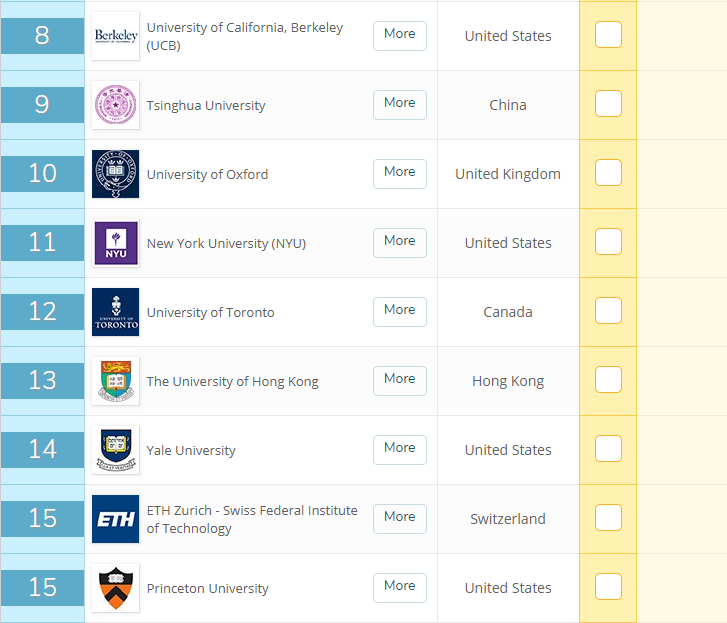The width and height of the screenshot is (727, 623).
Task: Click the UC Berkeley logo icon
Action: coord(115,36)
